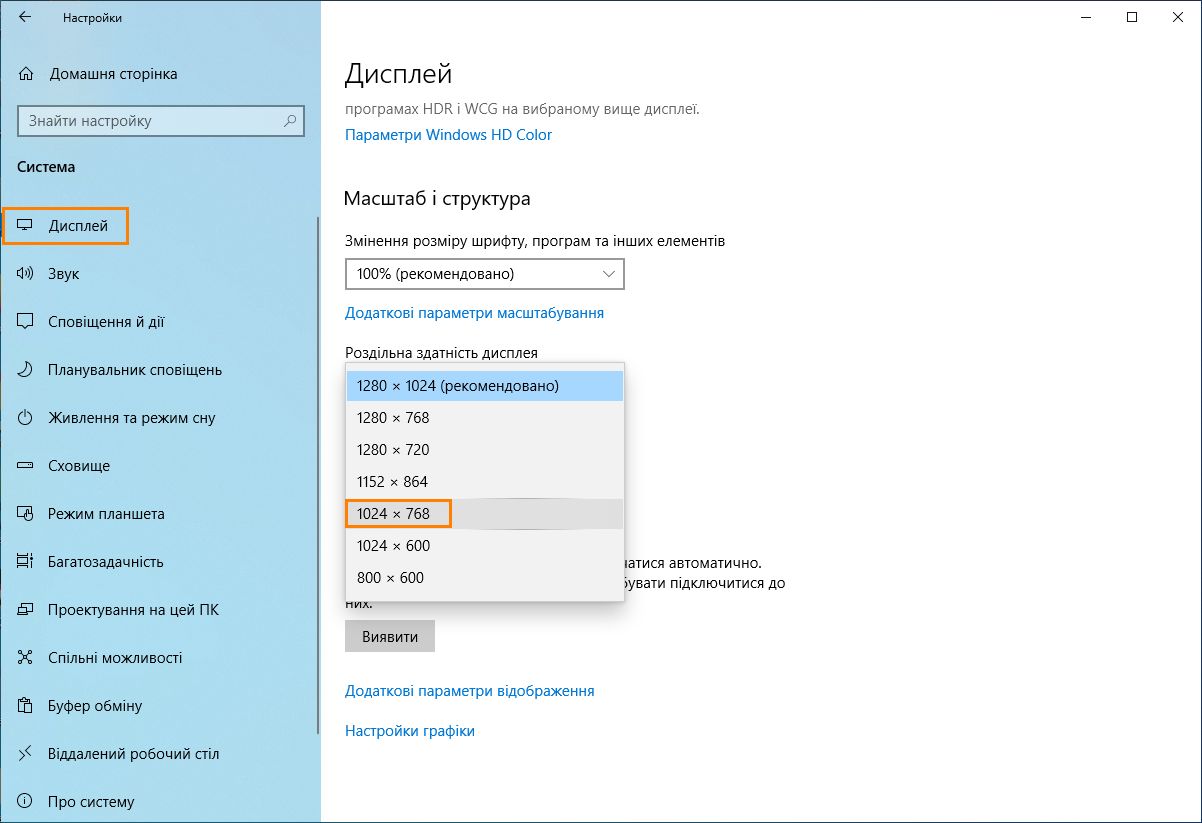Click the search magnifier icon

tap(290, 121)
